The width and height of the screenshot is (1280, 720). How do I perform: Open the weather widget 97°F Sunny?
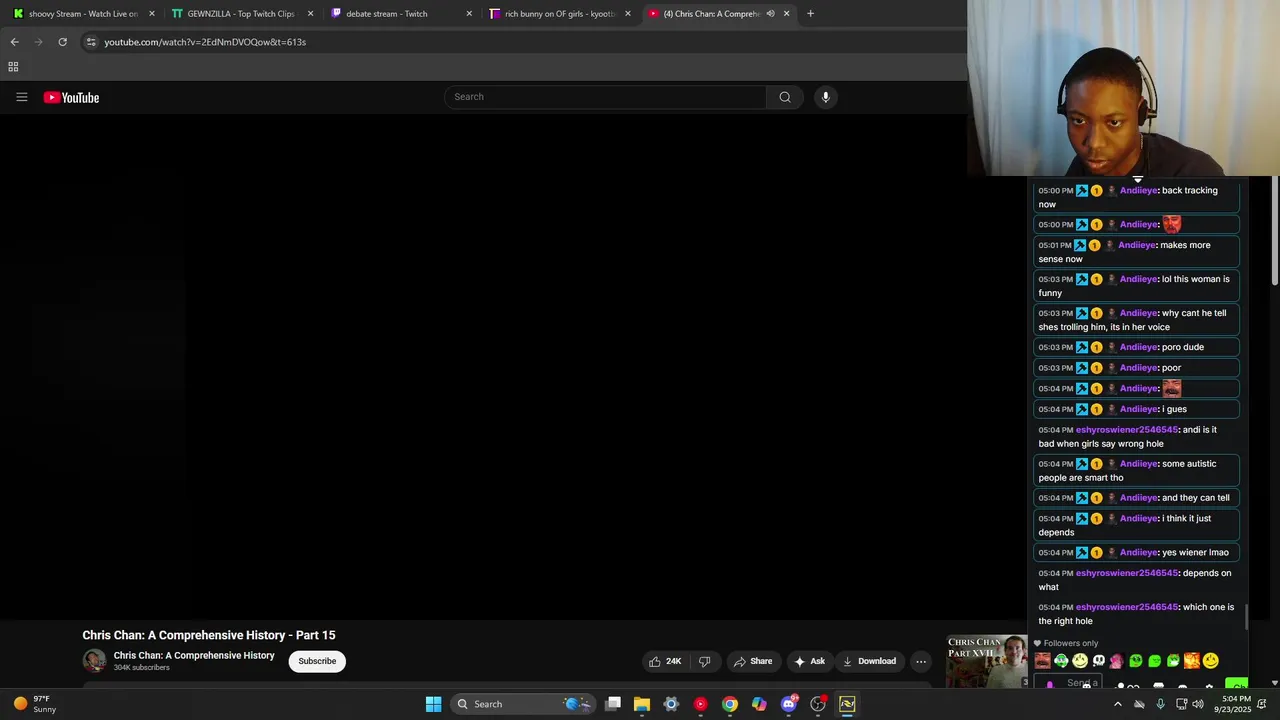[35, 704]
